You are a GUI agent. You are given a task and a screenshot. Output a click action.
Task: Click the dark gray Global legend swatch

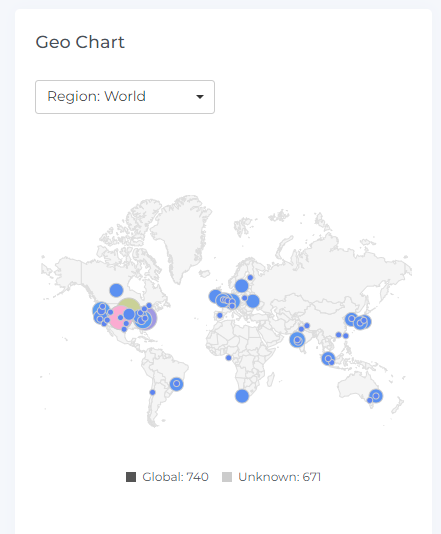pos(131,477)
